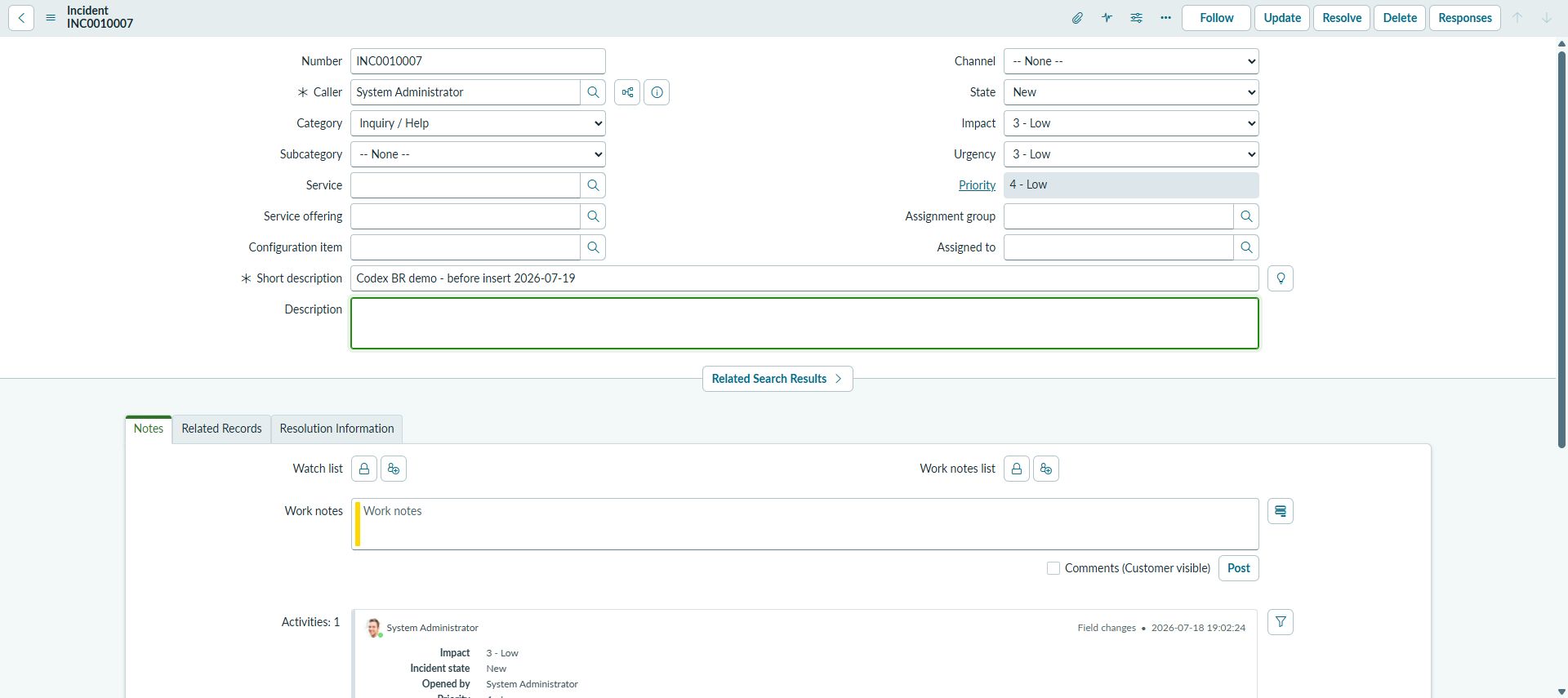Click into the Assigned to field
The image size is (1568, 698).
pyautogui.click(x=1119, y=247)
